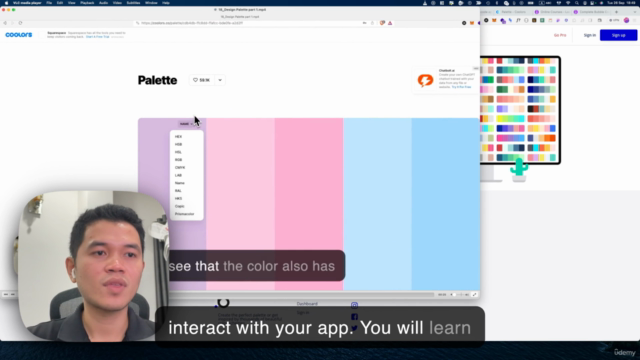This screenshot has height=360, width=640.
Task: Open the Apple menu
Action: pyautogui.click(x=6, y=3)
